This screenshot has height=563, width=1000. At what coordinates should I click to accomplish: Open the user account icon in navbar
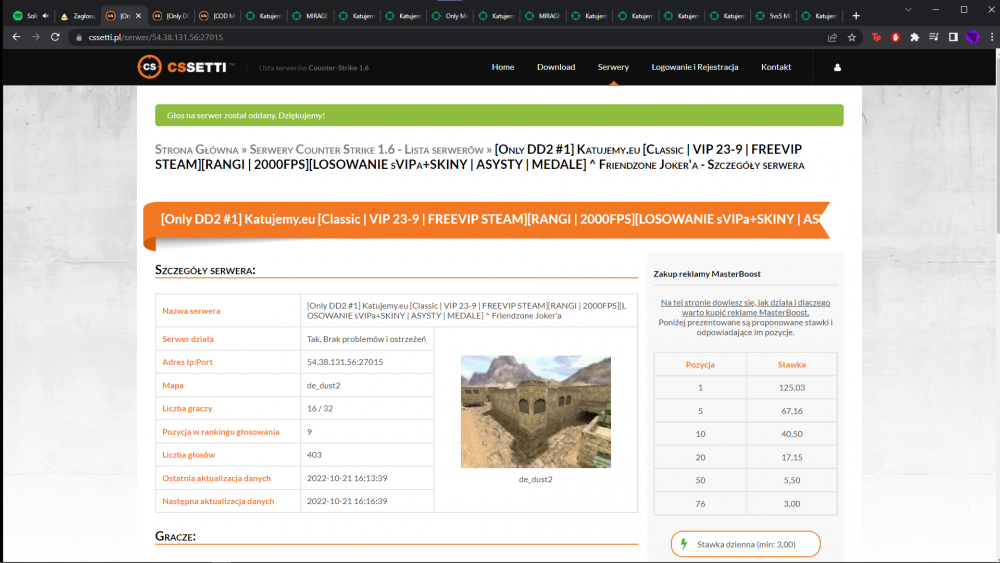pyautogui.click(x=837, y=68)
